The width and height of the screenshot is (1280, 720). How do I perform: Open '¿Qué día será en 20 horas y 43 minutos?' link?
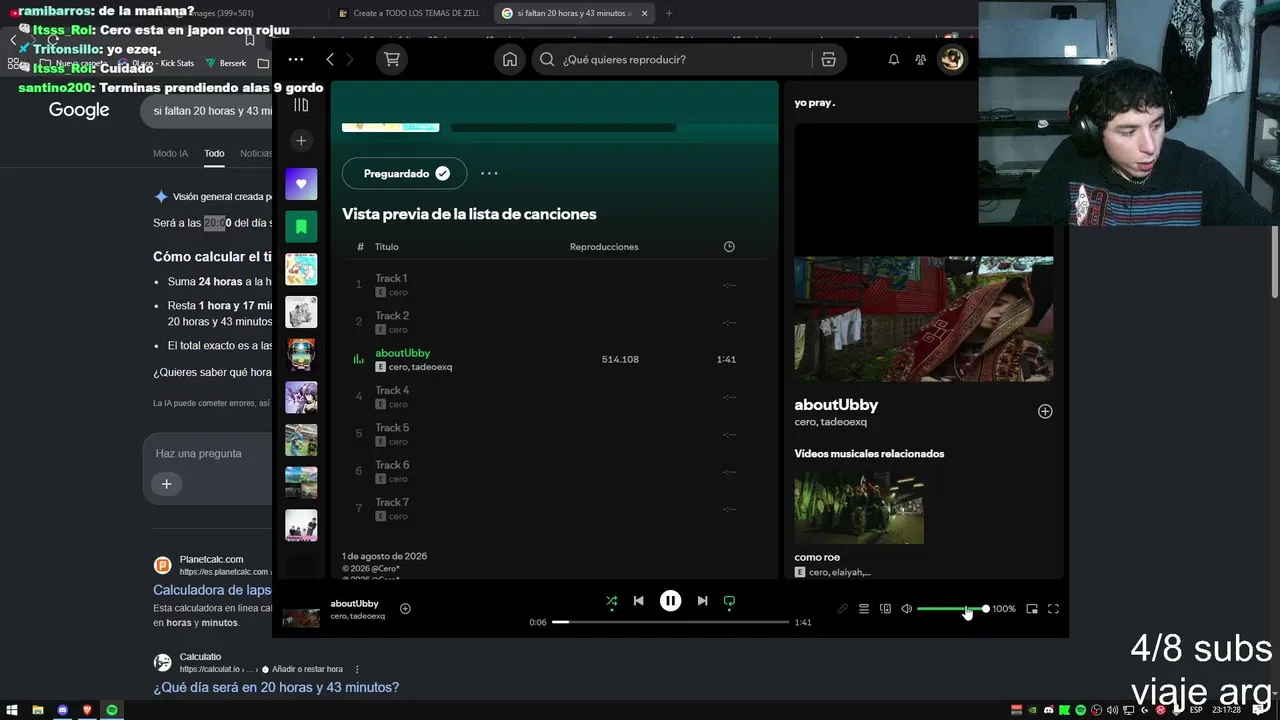(x=276, y=687)
